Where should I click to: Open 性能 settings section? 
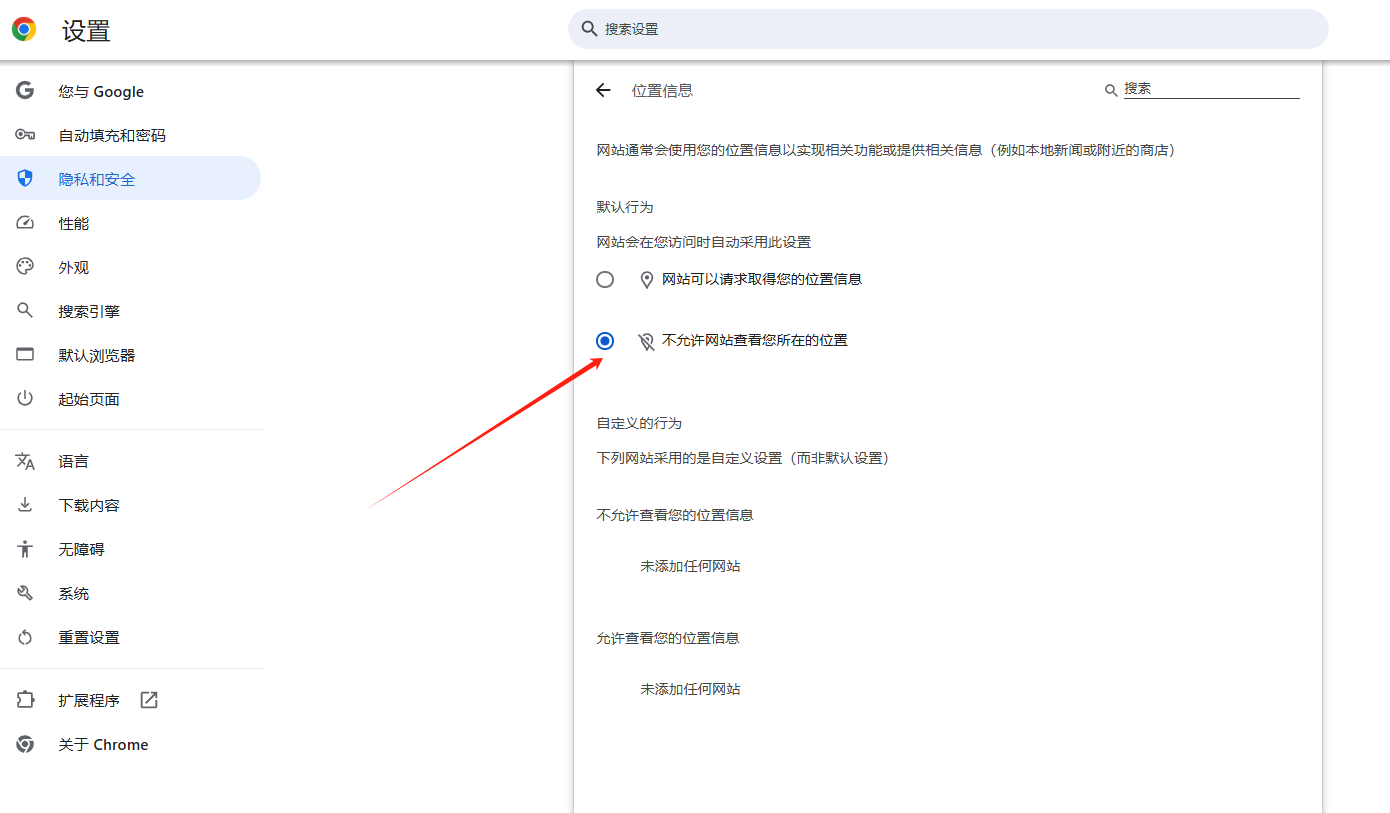[x=130, y=223]
